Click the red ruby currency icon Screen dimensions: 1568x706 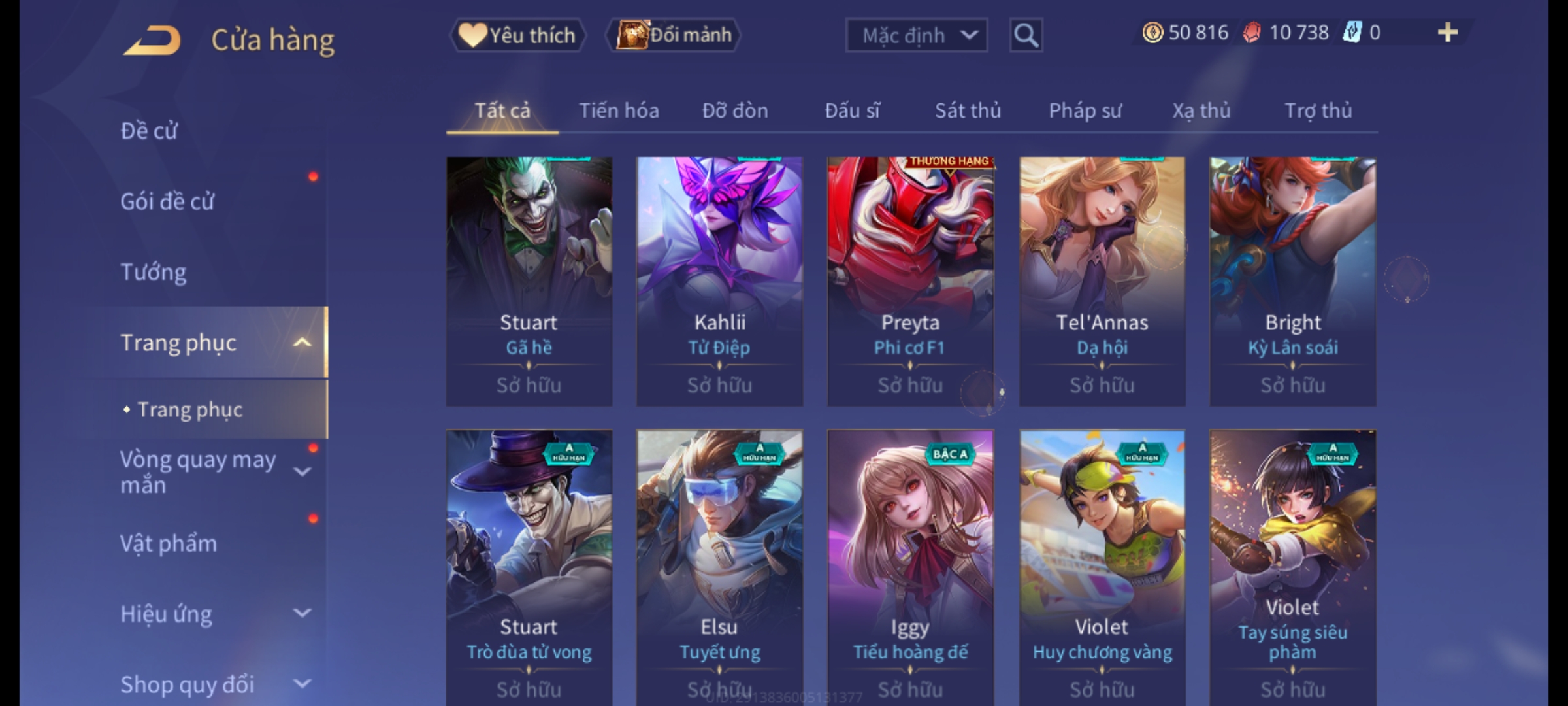tap(1251, 33)
